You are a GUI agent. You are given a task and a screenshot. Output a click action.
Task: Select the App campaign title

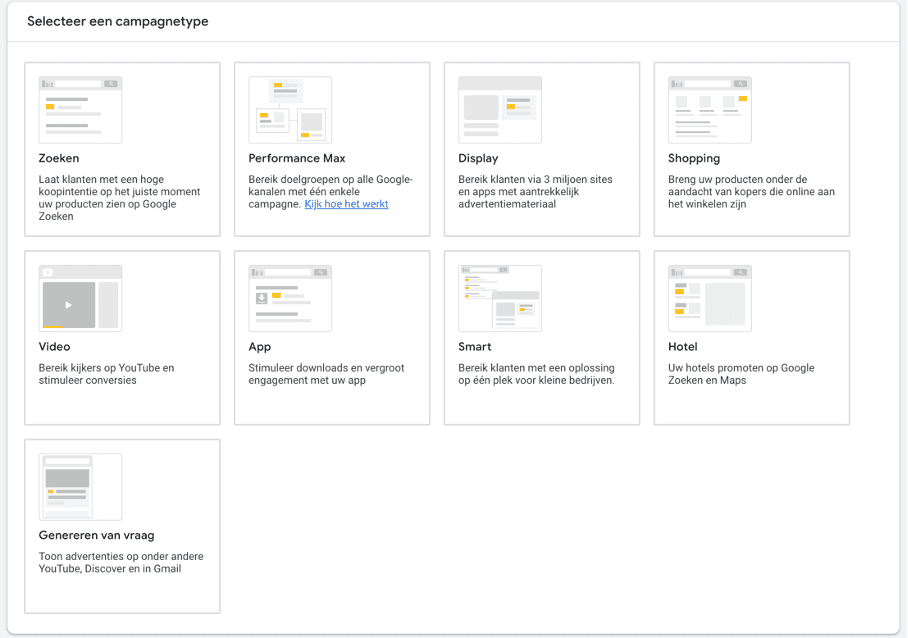(x=259, y=347)
